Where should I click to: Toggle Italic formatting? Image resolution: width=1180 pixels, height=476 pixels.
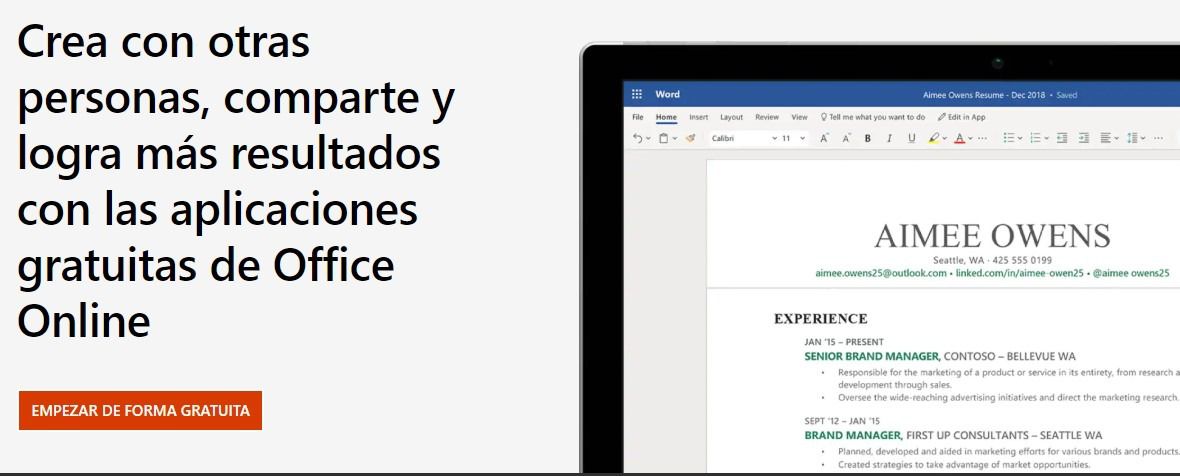889,138
